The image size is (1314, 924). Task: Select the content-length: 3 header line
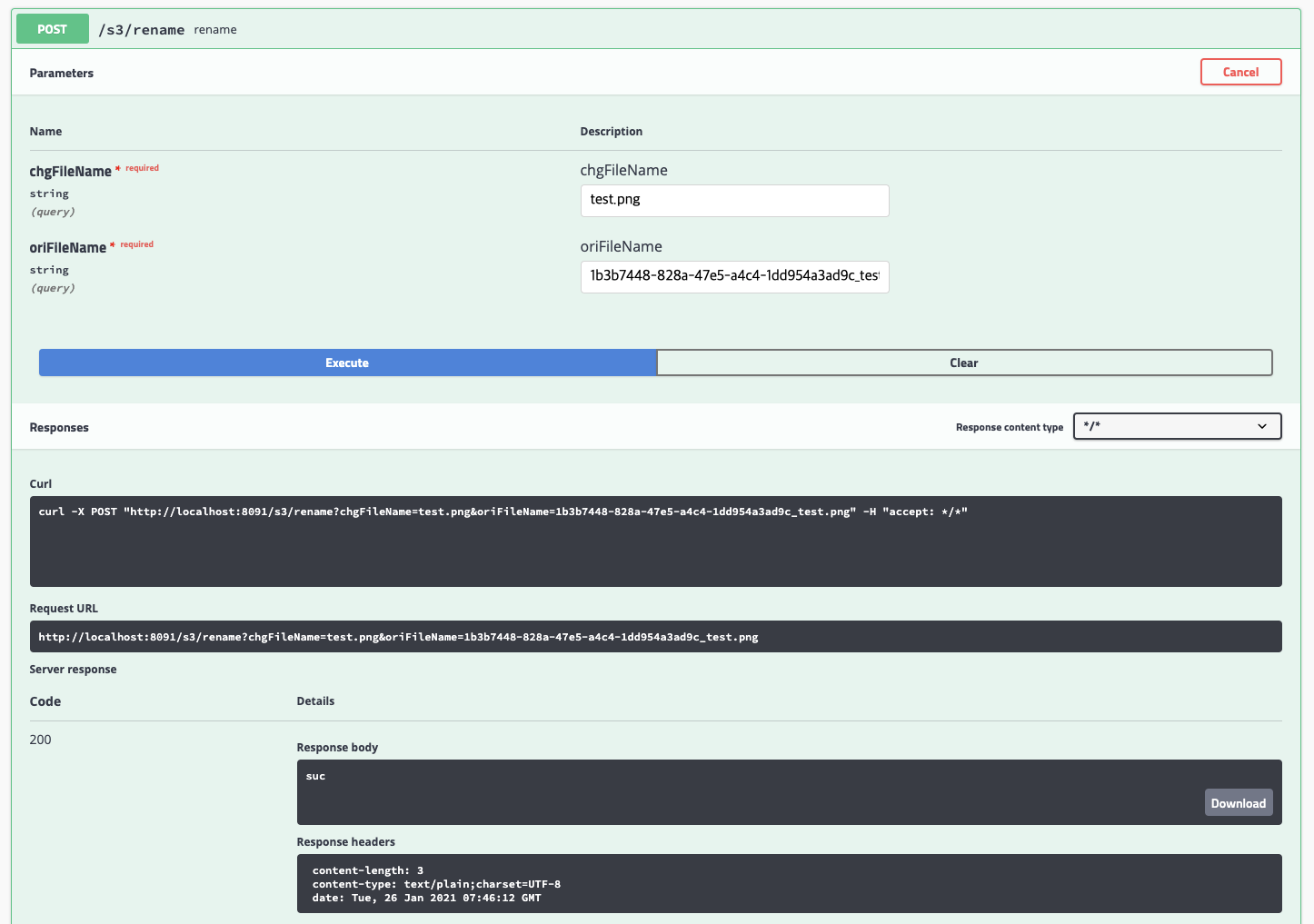point(368,870)
